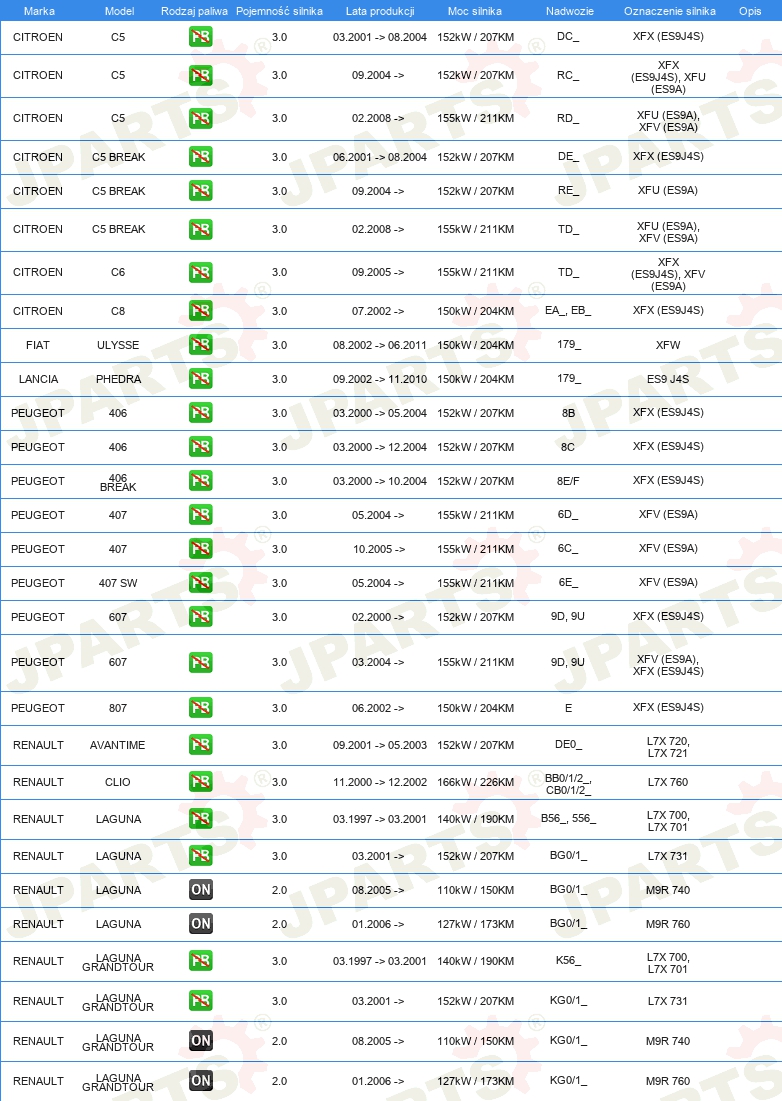Click the 11.2000 -> 12.2002 production years cell
This screenshot has width=782, height=1101.
[x=380, y=782]
